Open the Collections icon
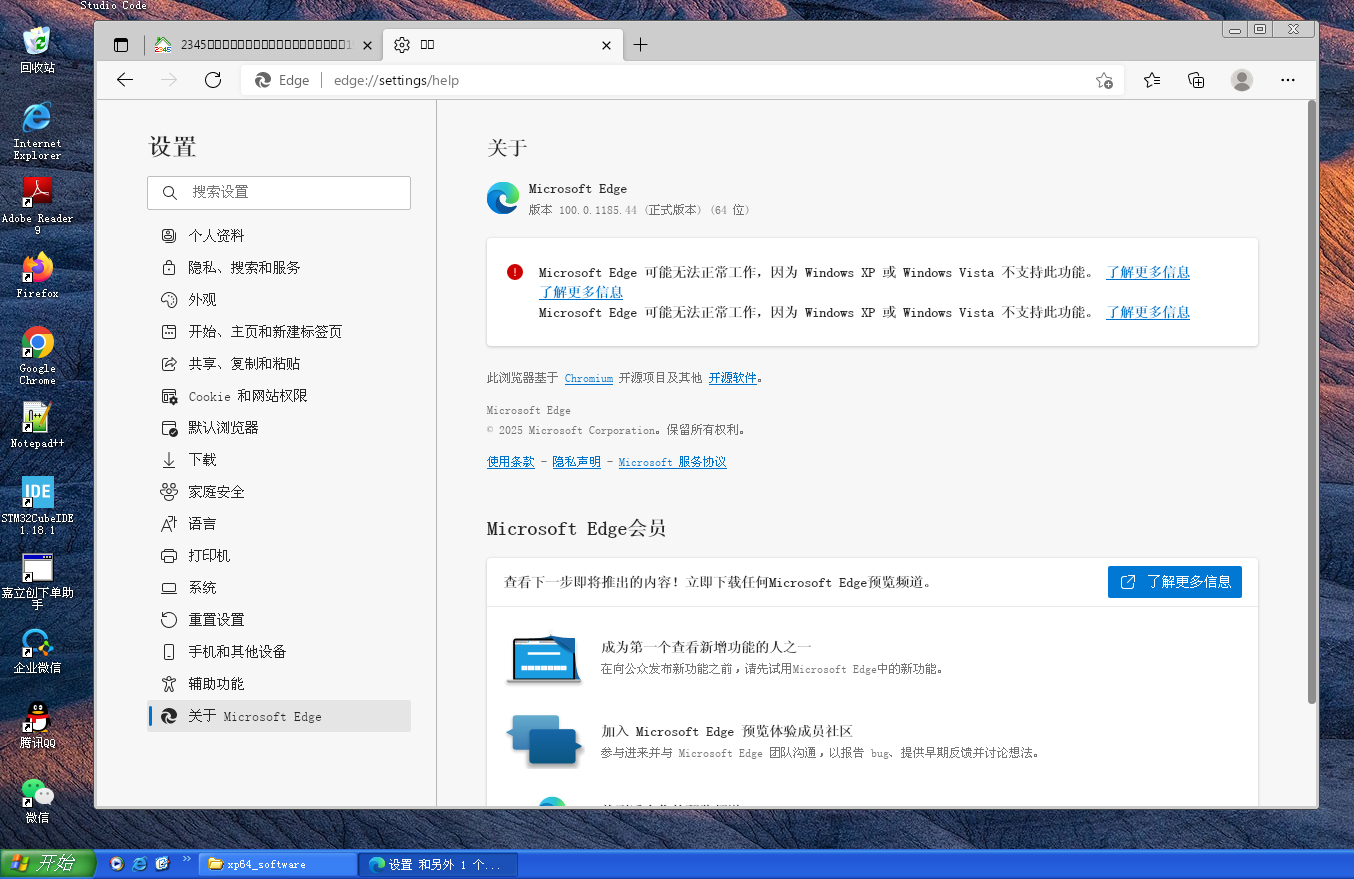Image resolution: width=1354 pixels, height=879 pixels. pos(1196,80)
